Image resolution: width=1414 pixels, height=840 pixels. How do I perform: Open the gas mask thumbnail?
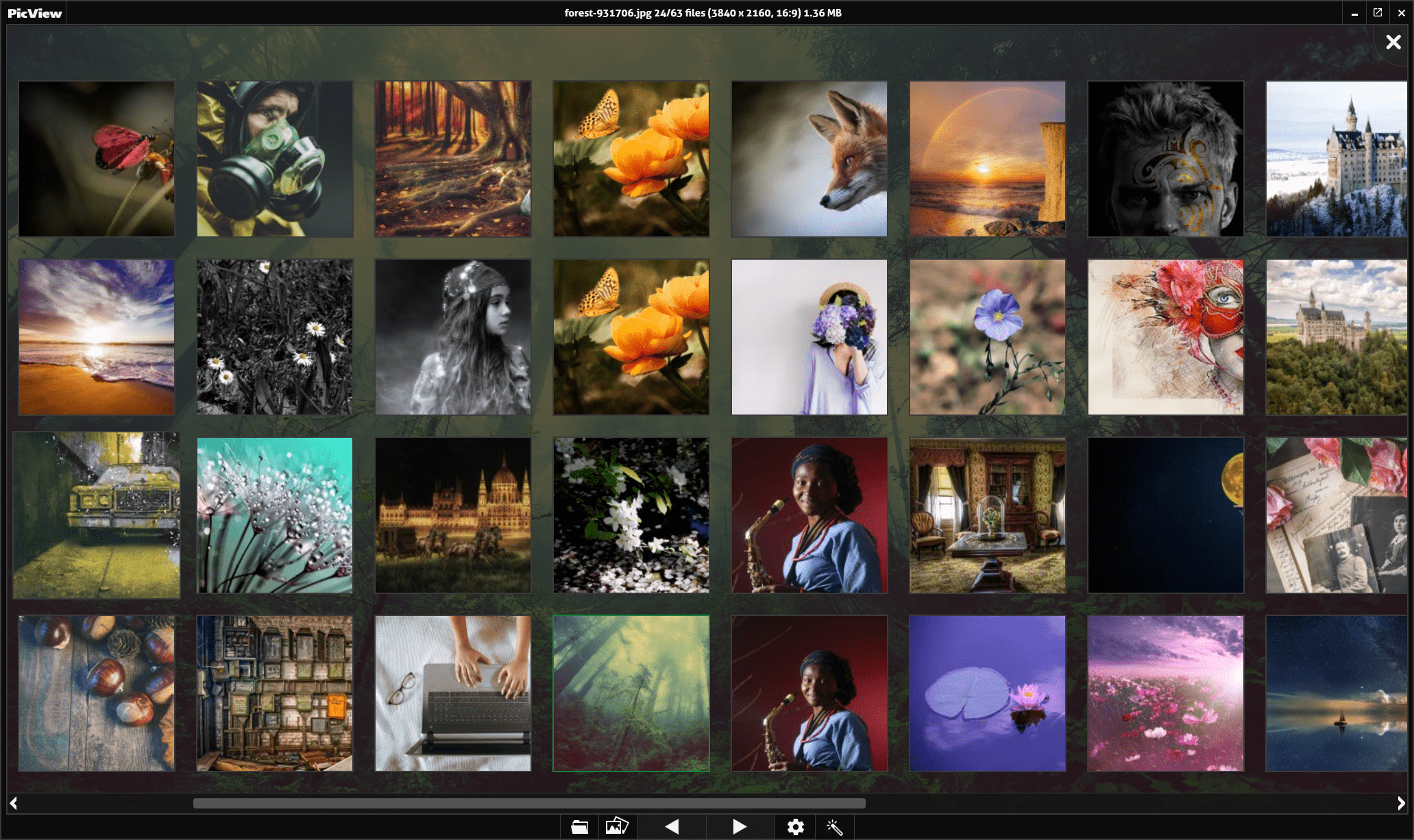click(x=274, y=159)
